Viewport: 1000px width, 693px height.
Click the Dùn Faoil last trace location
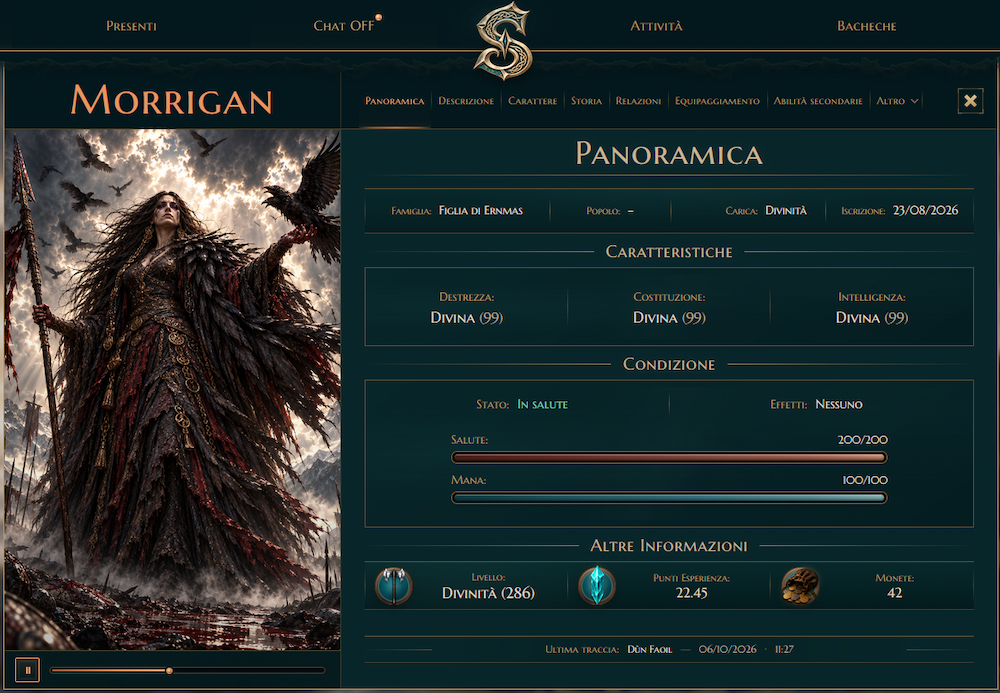649,649
